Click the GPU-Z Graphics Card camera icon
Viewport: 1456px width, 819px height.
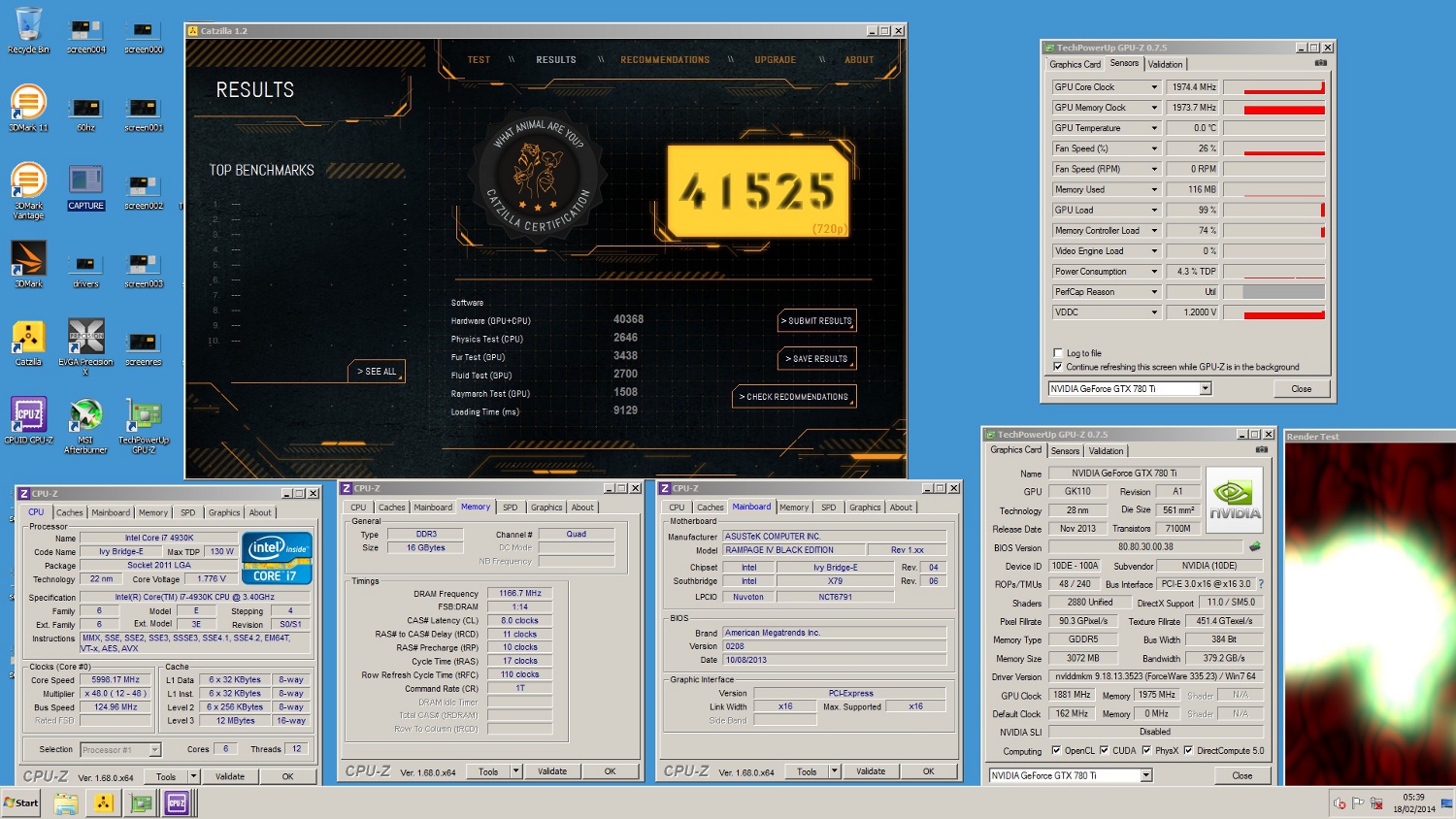click(x=1261, y=449)
